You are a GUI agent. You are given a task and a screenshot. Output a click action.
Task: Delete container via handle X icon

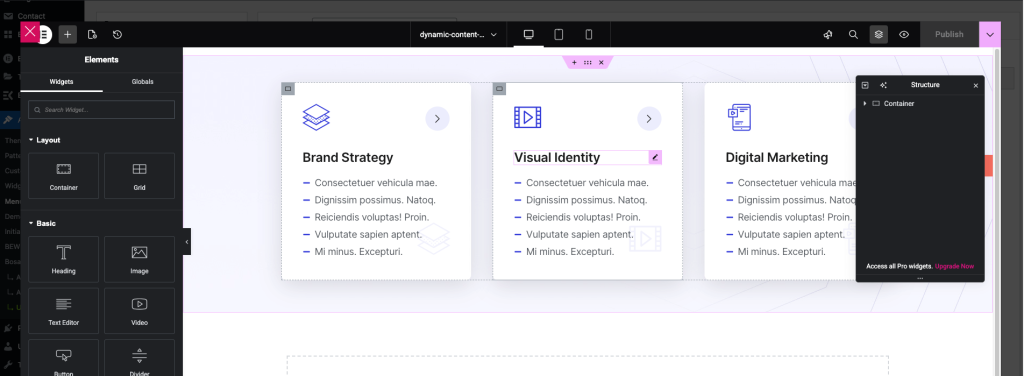pos(601,63)
